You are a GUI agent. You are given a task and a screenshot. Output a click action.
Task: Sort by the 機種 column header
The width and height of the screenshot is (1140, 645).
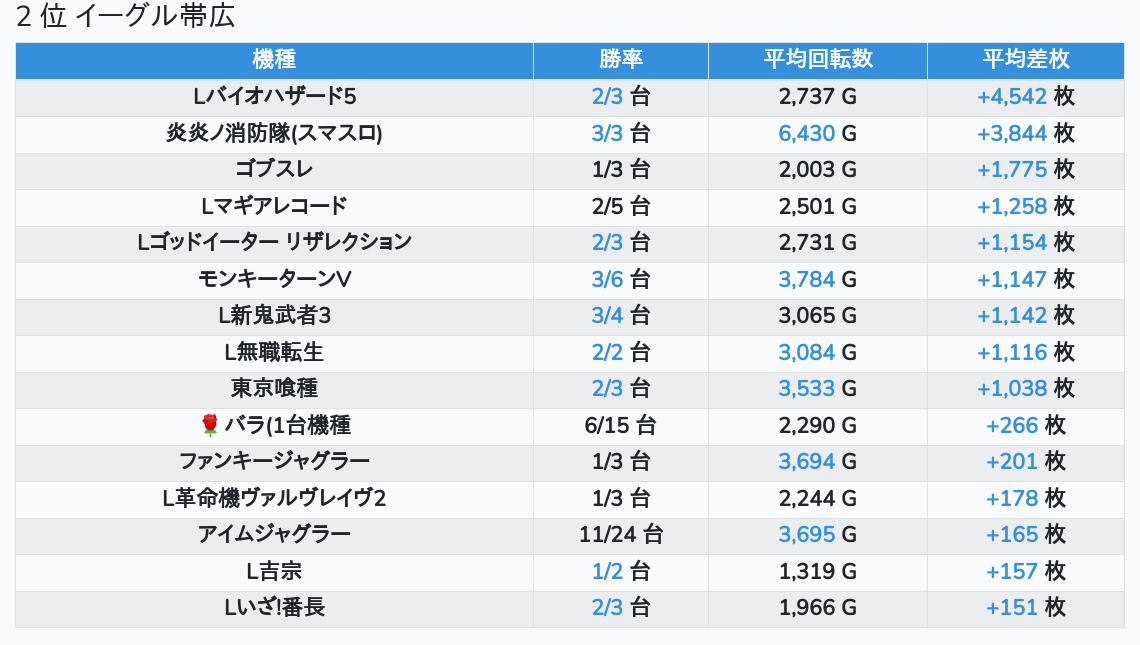click(x=274, y=59)
